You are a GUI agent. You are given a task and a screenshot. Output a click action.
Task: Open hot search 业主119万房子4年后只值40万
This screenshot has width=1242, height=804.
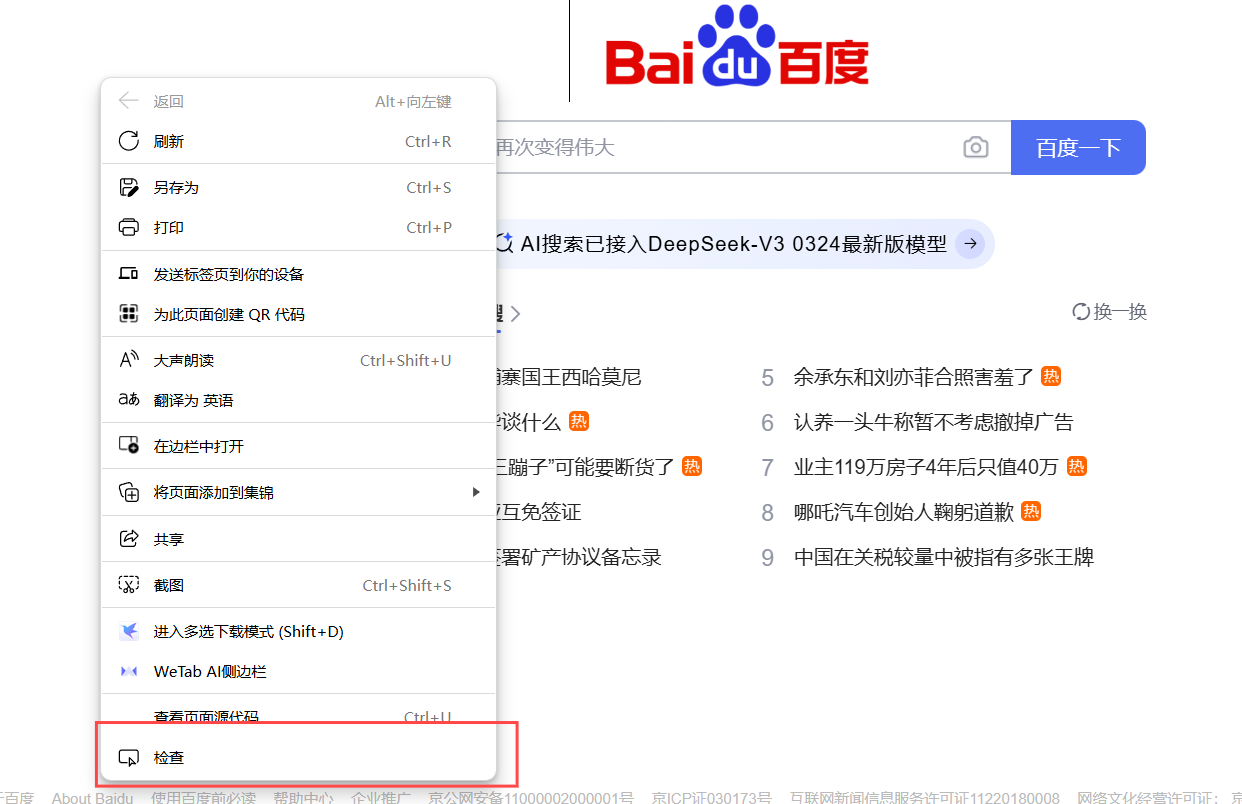[926, 467]
